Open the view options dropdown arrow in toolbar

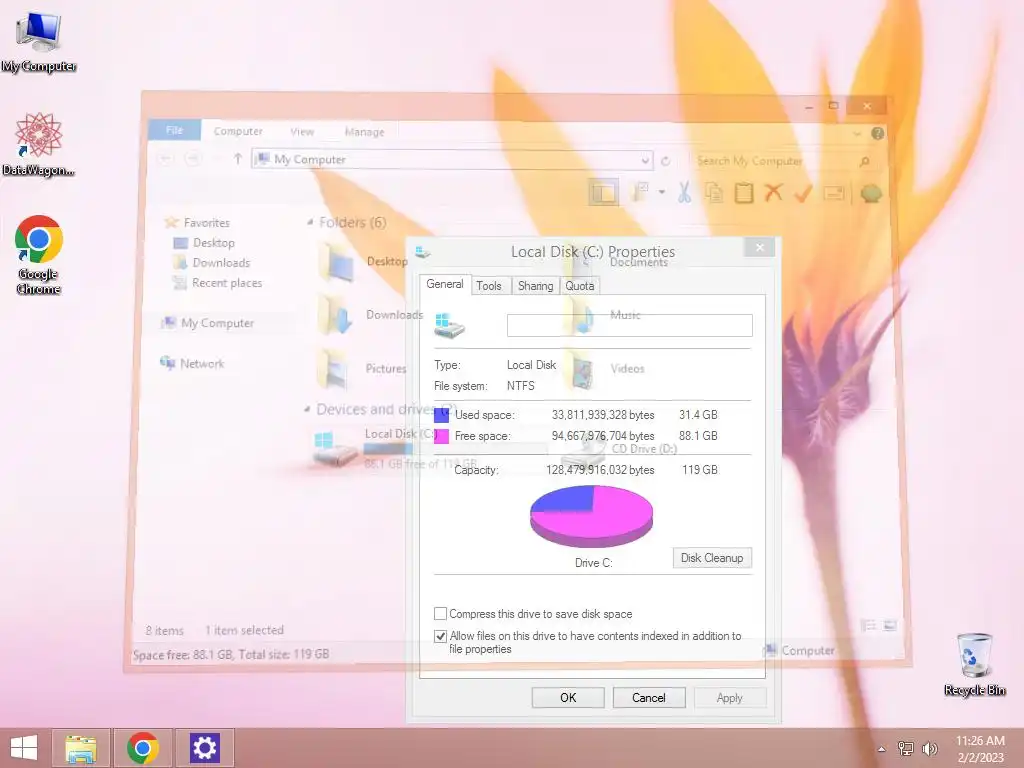click(662, 192)
